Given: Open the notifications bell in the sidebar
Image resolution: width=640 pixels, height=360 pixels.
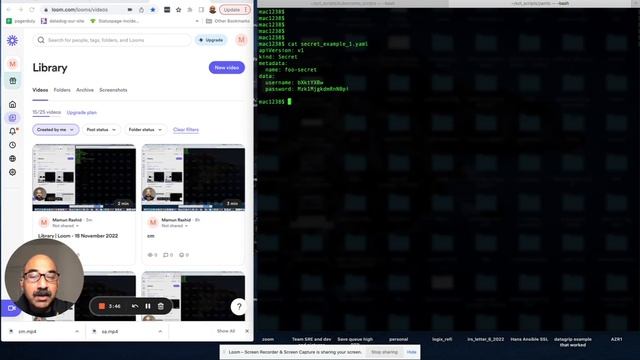Looking at the screenshot, I should [x=13, y=131].
